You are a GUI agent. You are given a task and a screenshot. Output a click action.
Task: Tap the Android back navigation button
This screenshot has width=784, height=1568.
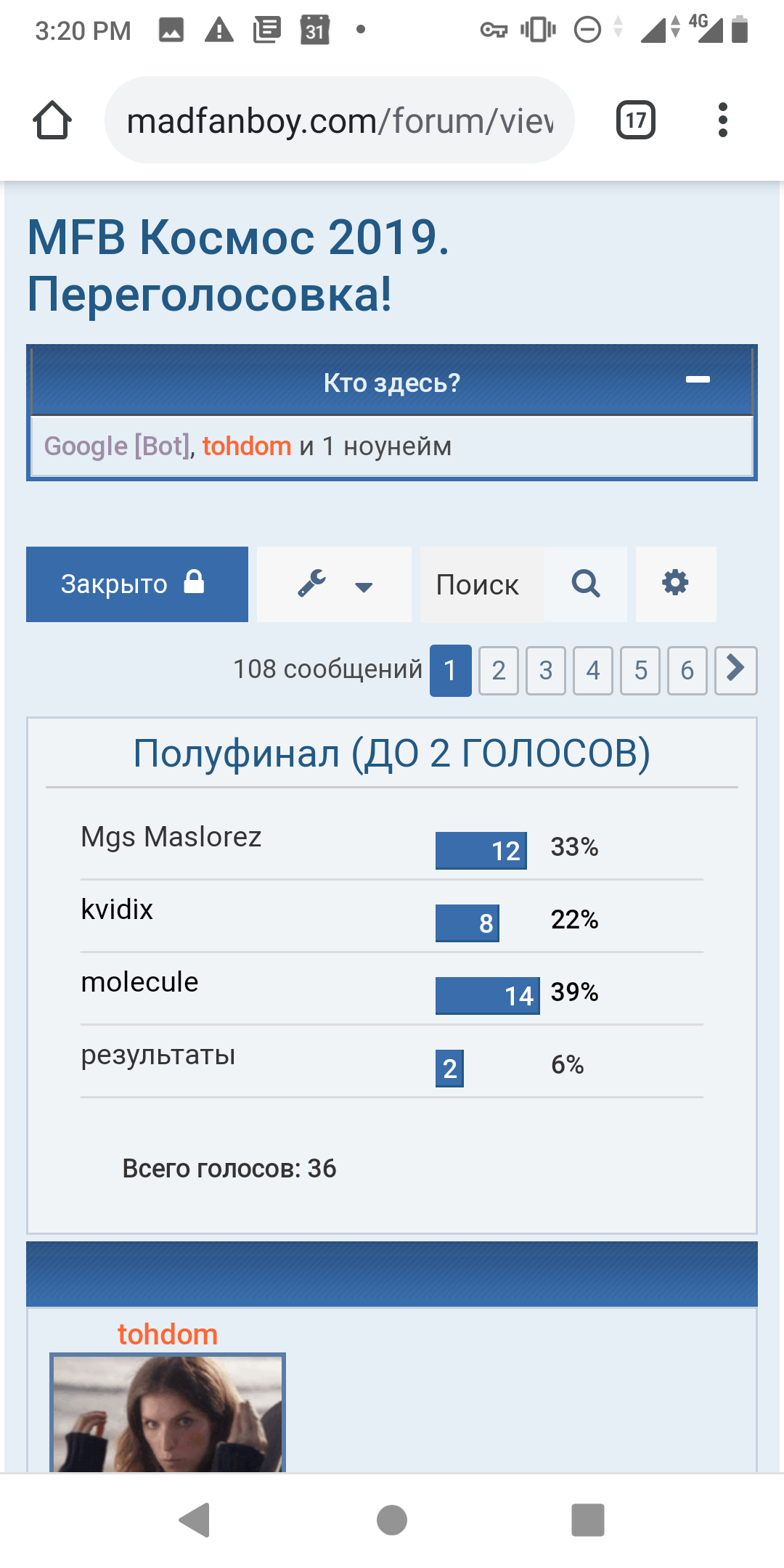195,1519
